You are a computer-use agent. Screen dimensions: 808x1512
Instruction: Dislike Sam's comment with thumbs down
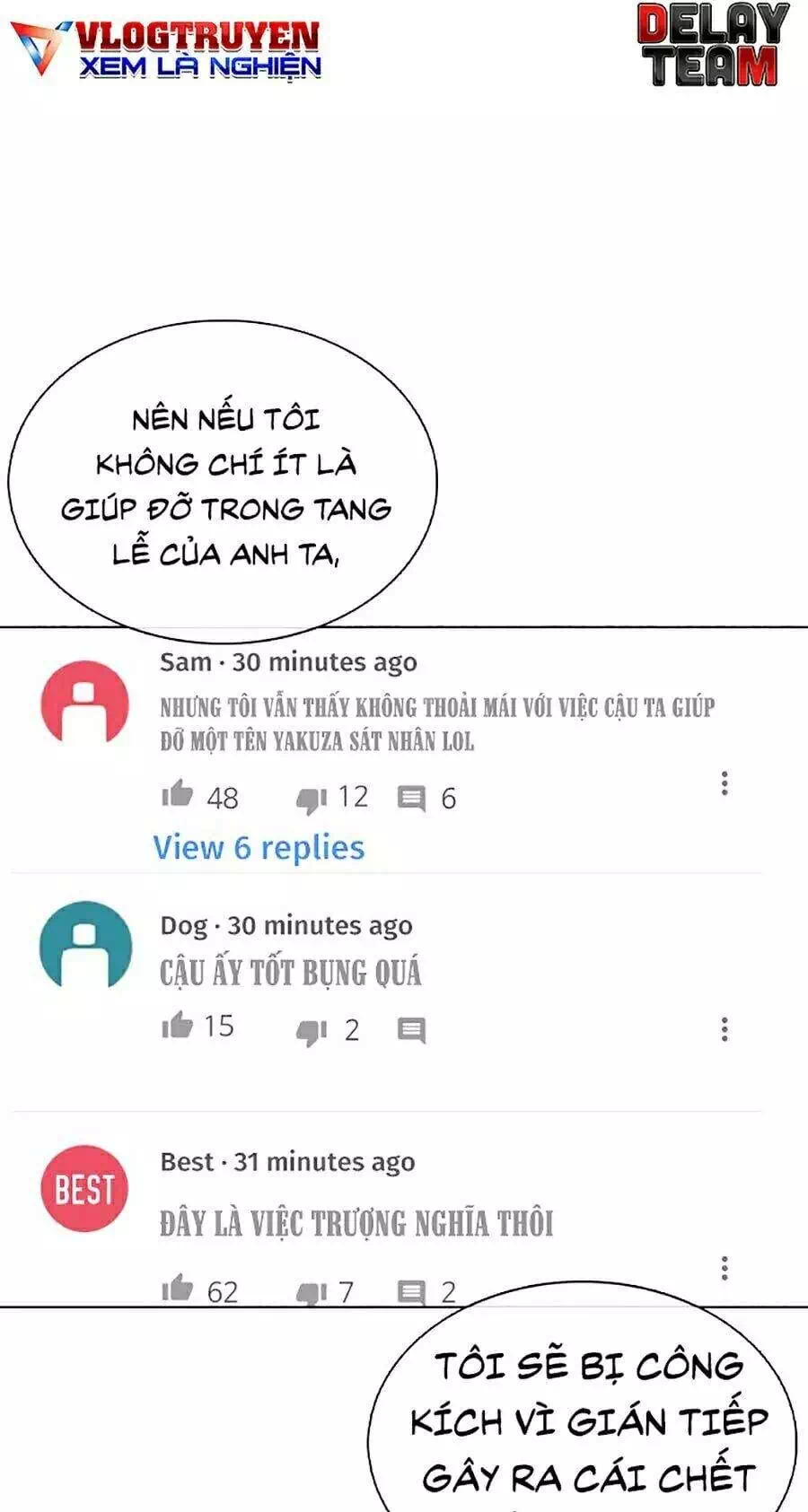pyautogui.click(x=312, y=800)
